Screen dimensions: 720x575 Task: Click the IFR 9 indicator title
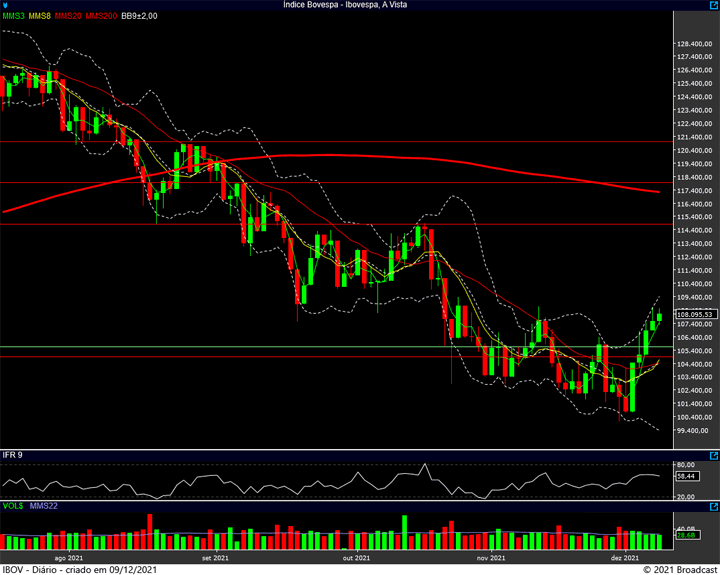[x=12, y=455]
